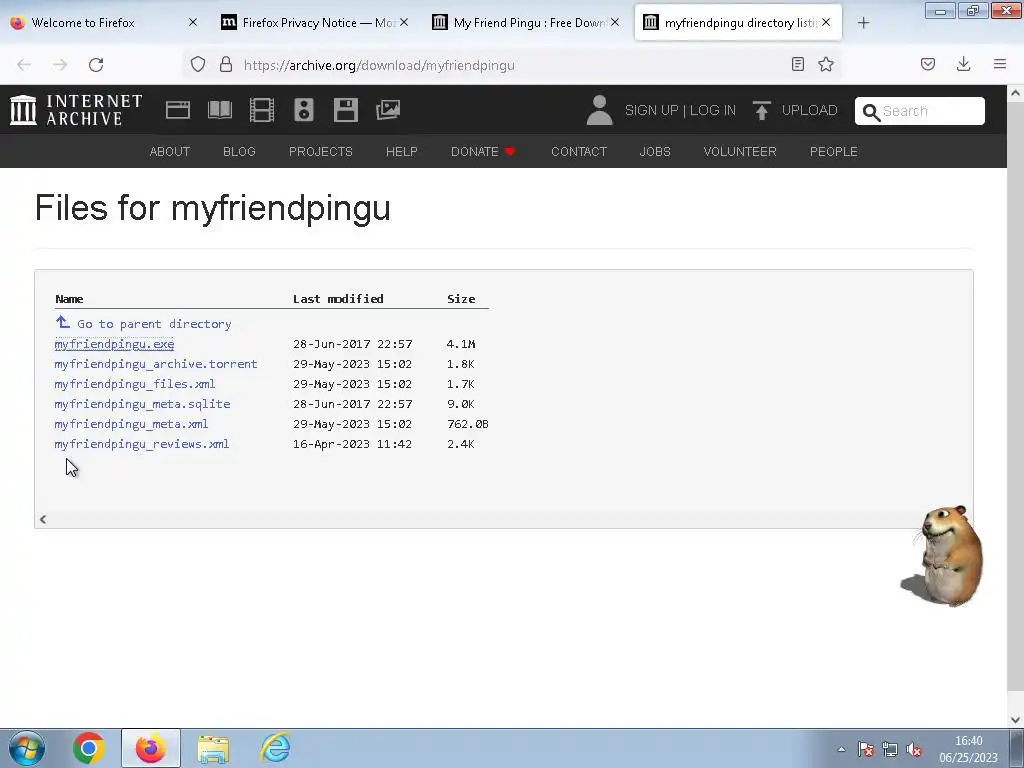Download myfriendpingu.exe file
This screenshot has height=768, width=1024.
114,344
